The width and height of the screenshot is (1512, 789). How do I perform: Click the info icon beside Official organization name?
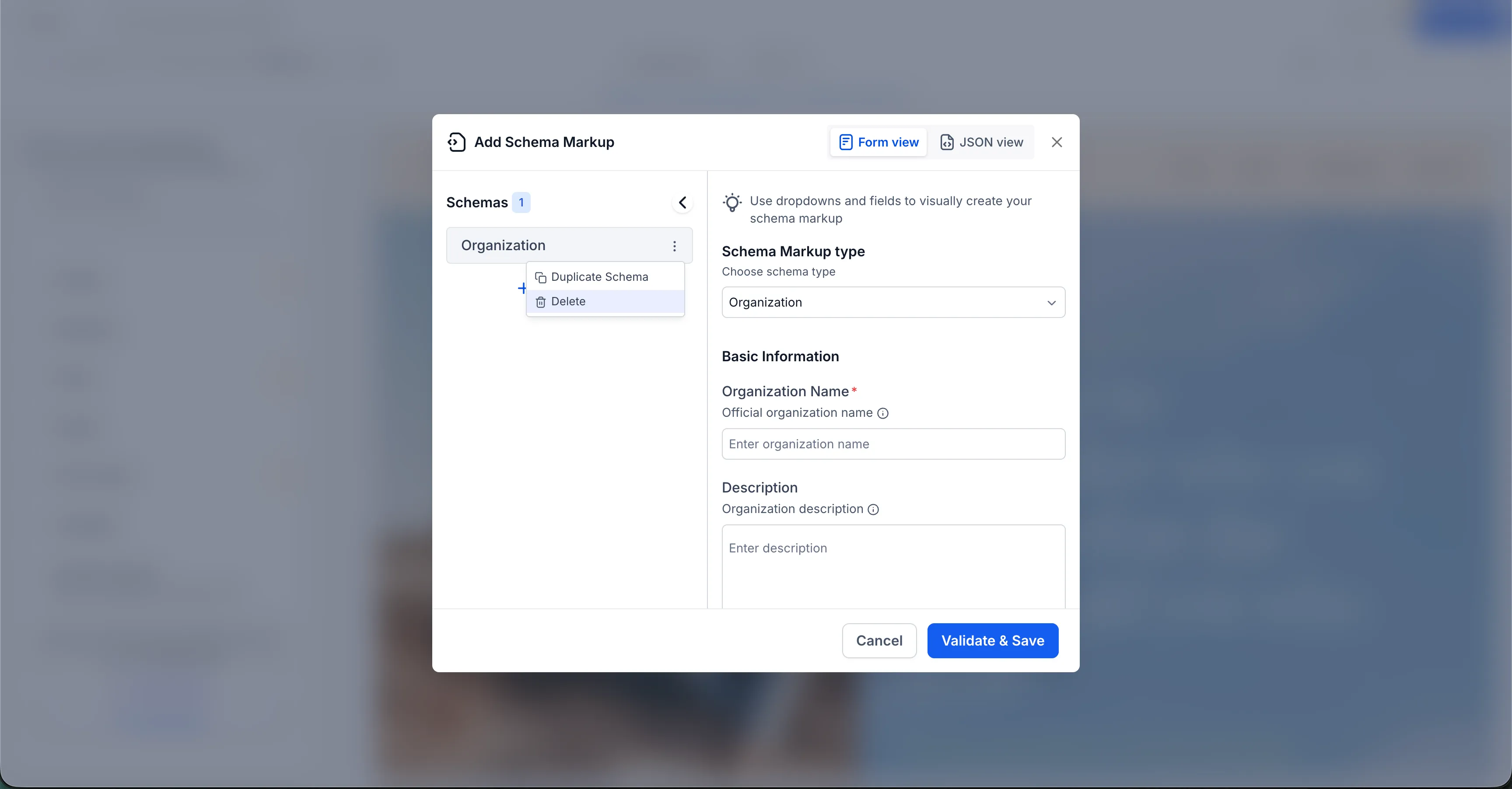click(x=884, y=414)
